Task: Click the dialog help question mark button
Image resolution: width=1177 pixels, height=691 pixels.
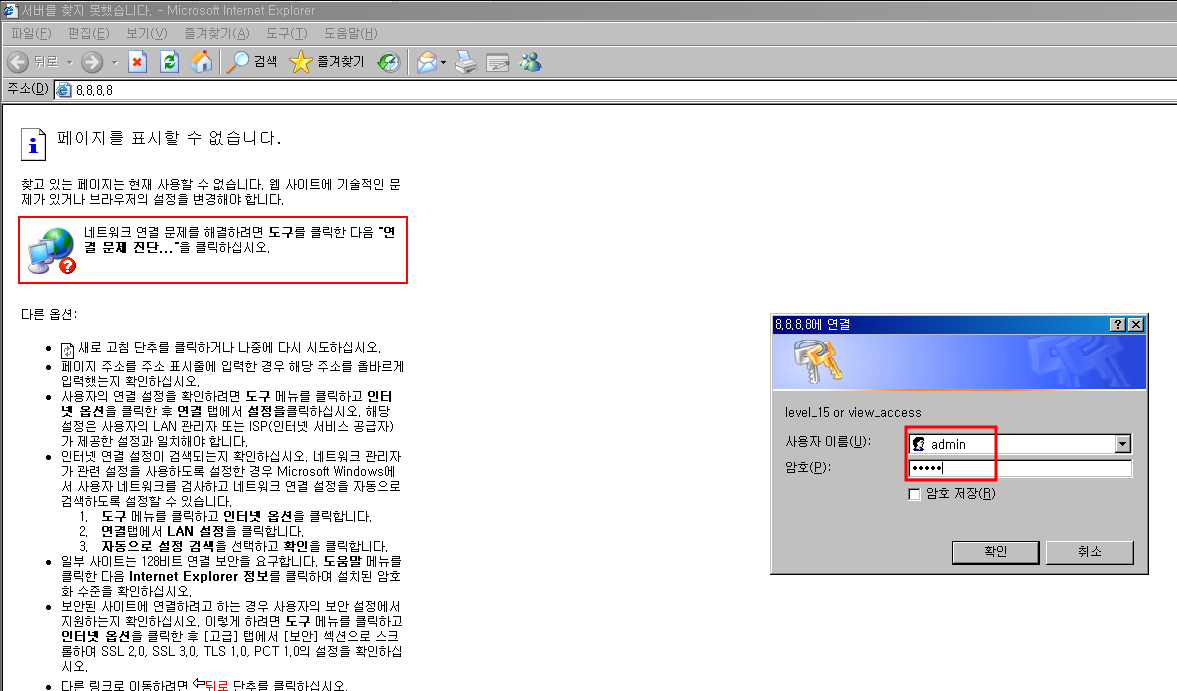Action: [x=1118, y=324]
